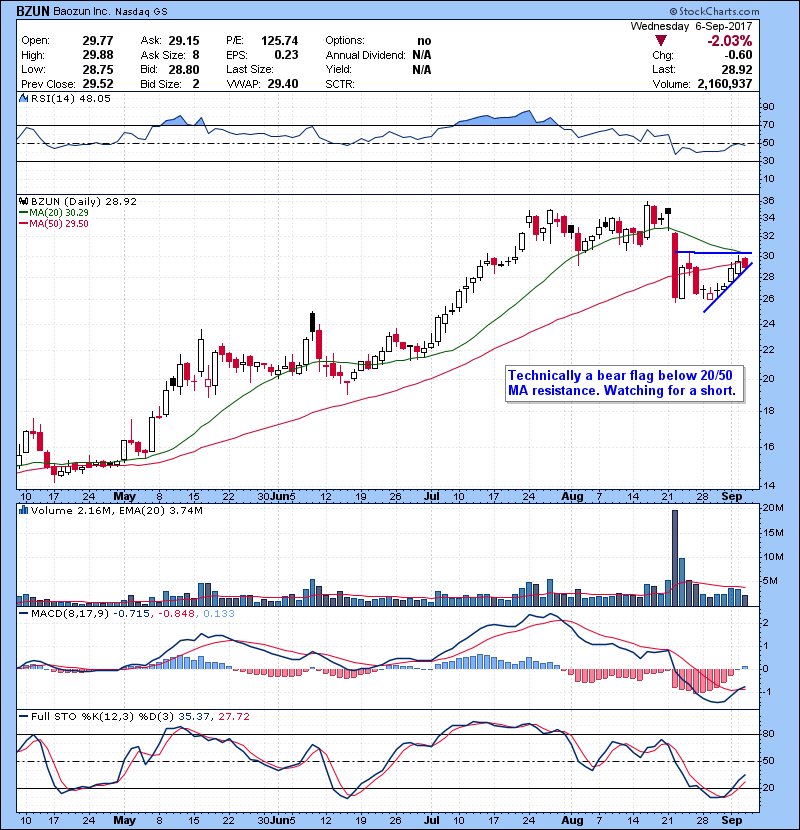Click the bear flag annotation text box
Viewport: 800px width, 830px height.
point(625,384)
